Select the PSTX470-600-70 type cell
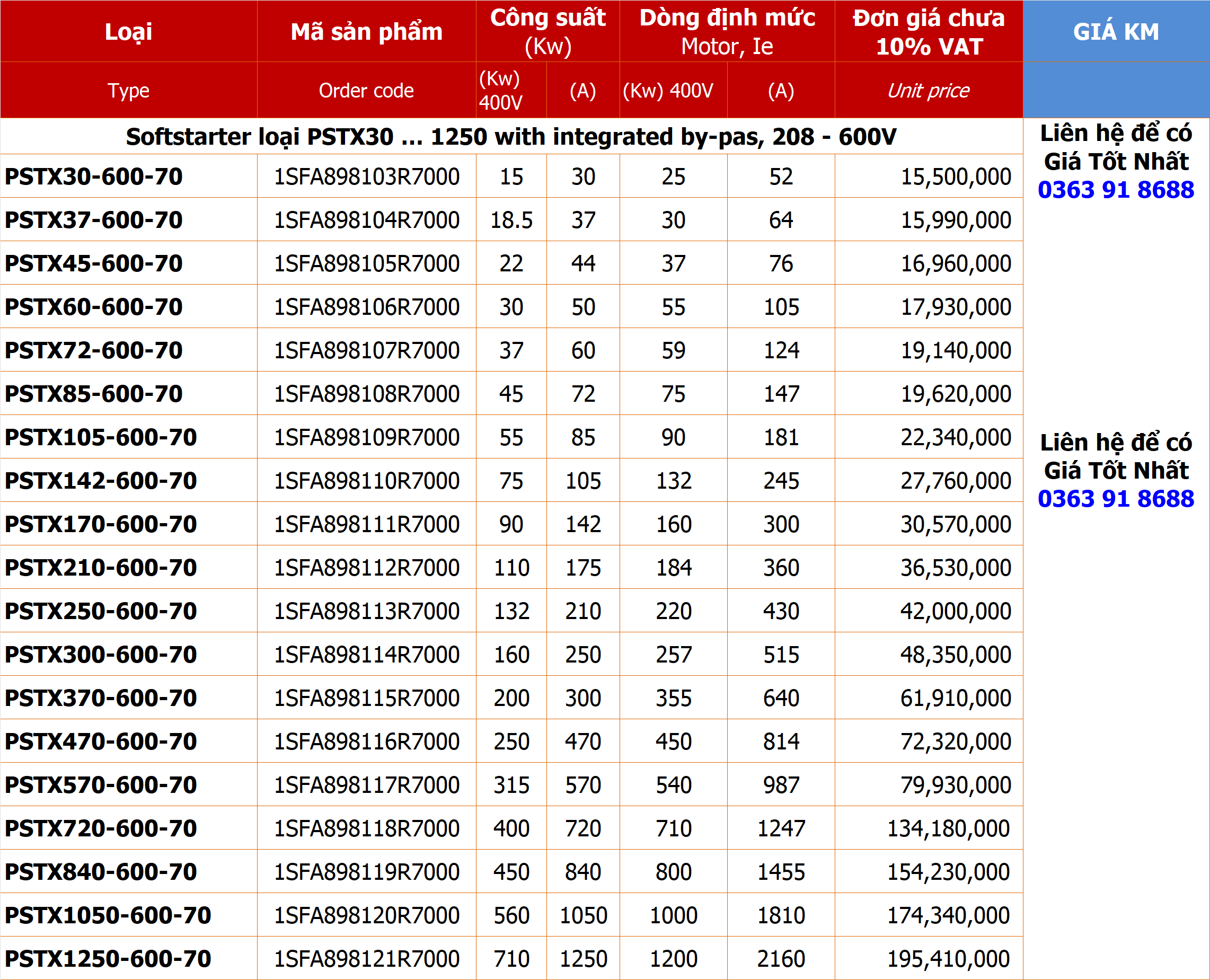Image resolution: width=1210 pixels, height=980 pixels. (x=128, y=741)
